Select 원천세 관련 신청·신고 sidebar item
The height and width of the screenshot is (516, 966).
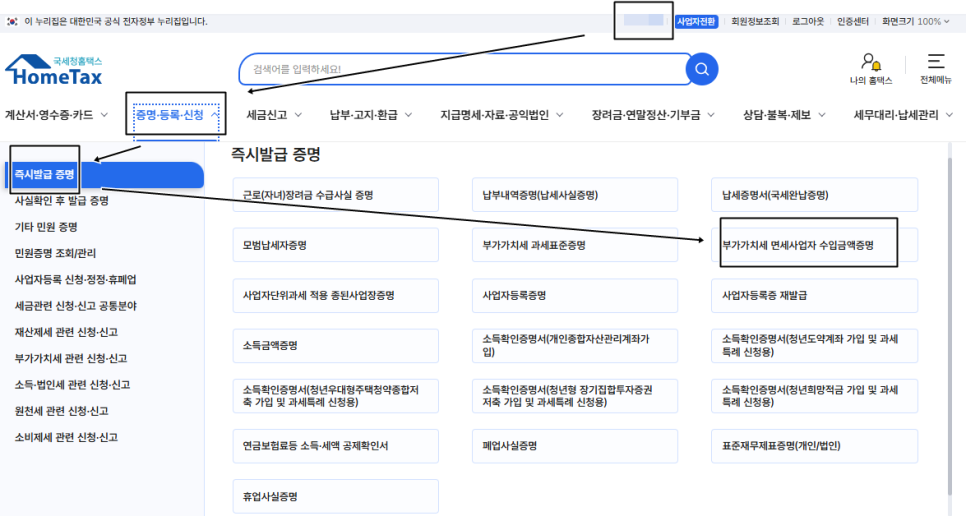pyautogui.click(x=62, y=411)
